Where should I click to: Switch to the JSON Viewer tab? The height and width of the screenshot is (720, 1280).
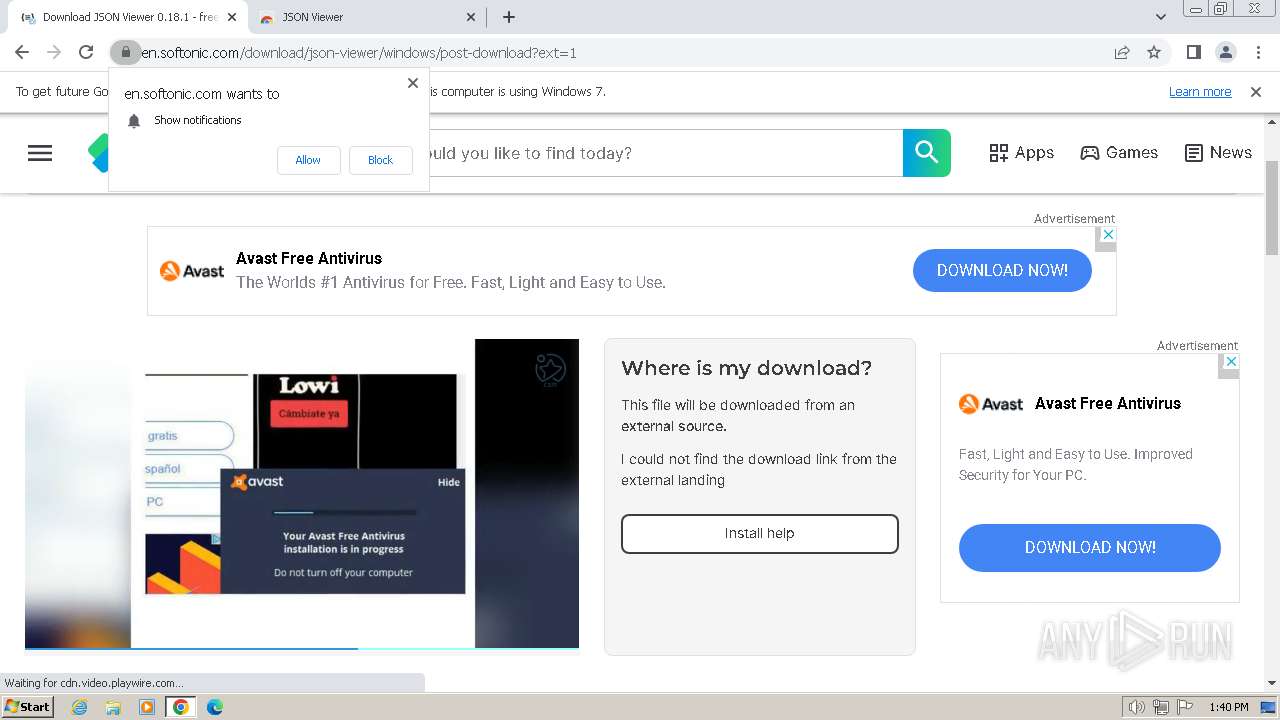(x=365, y=17)
